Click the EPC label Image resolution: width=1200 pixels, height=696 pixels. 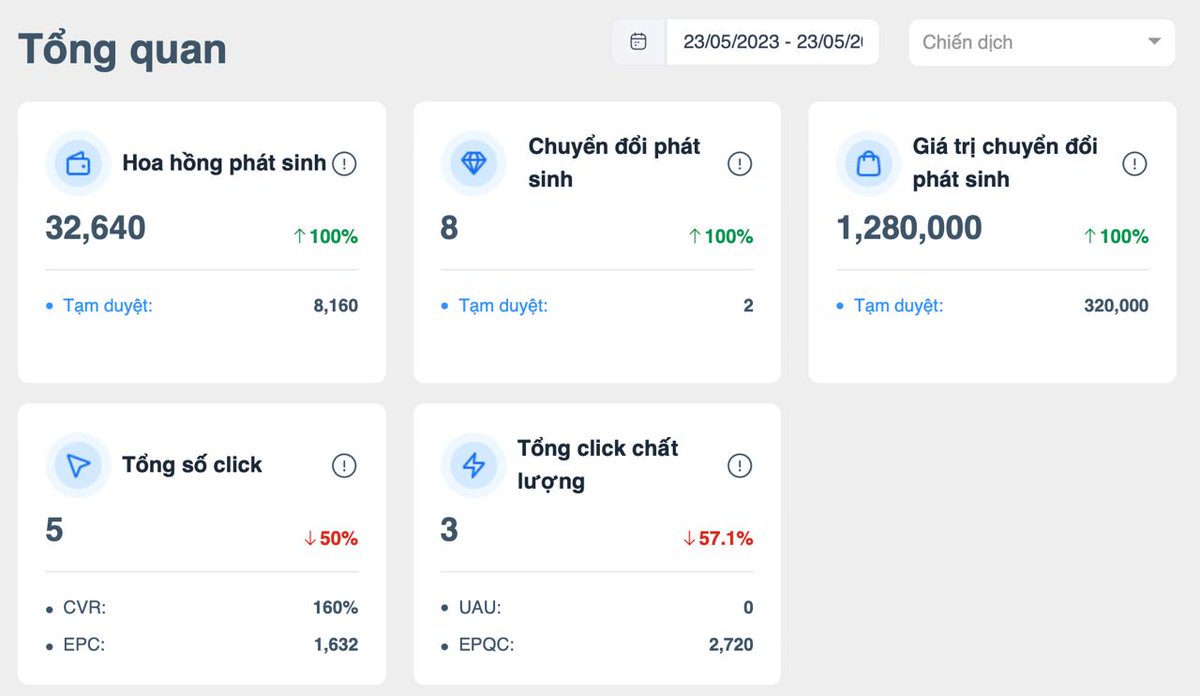pyautogui.click(x=84, y=645)
